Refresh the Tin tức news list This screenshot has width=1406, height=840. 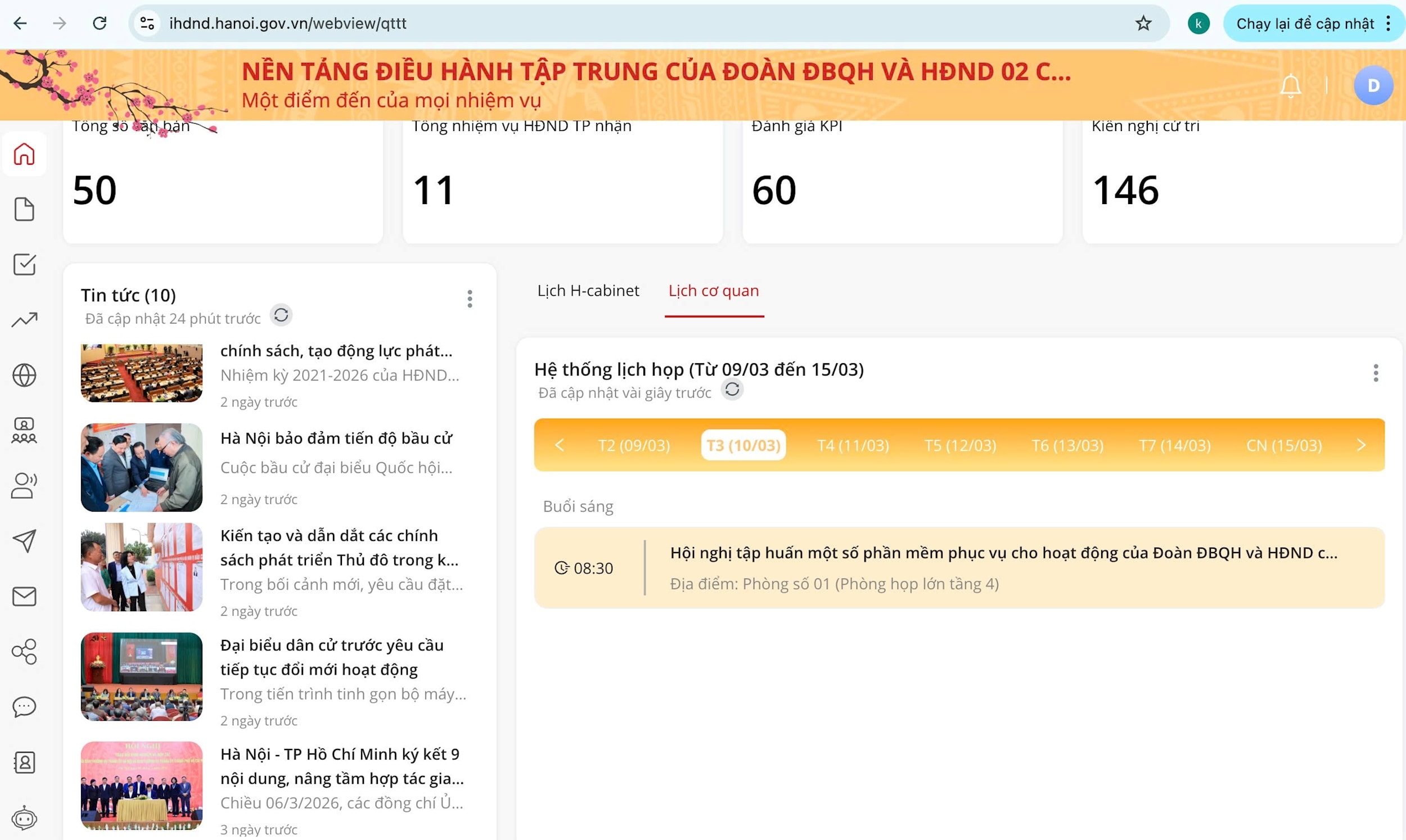(x=281, y=315)
